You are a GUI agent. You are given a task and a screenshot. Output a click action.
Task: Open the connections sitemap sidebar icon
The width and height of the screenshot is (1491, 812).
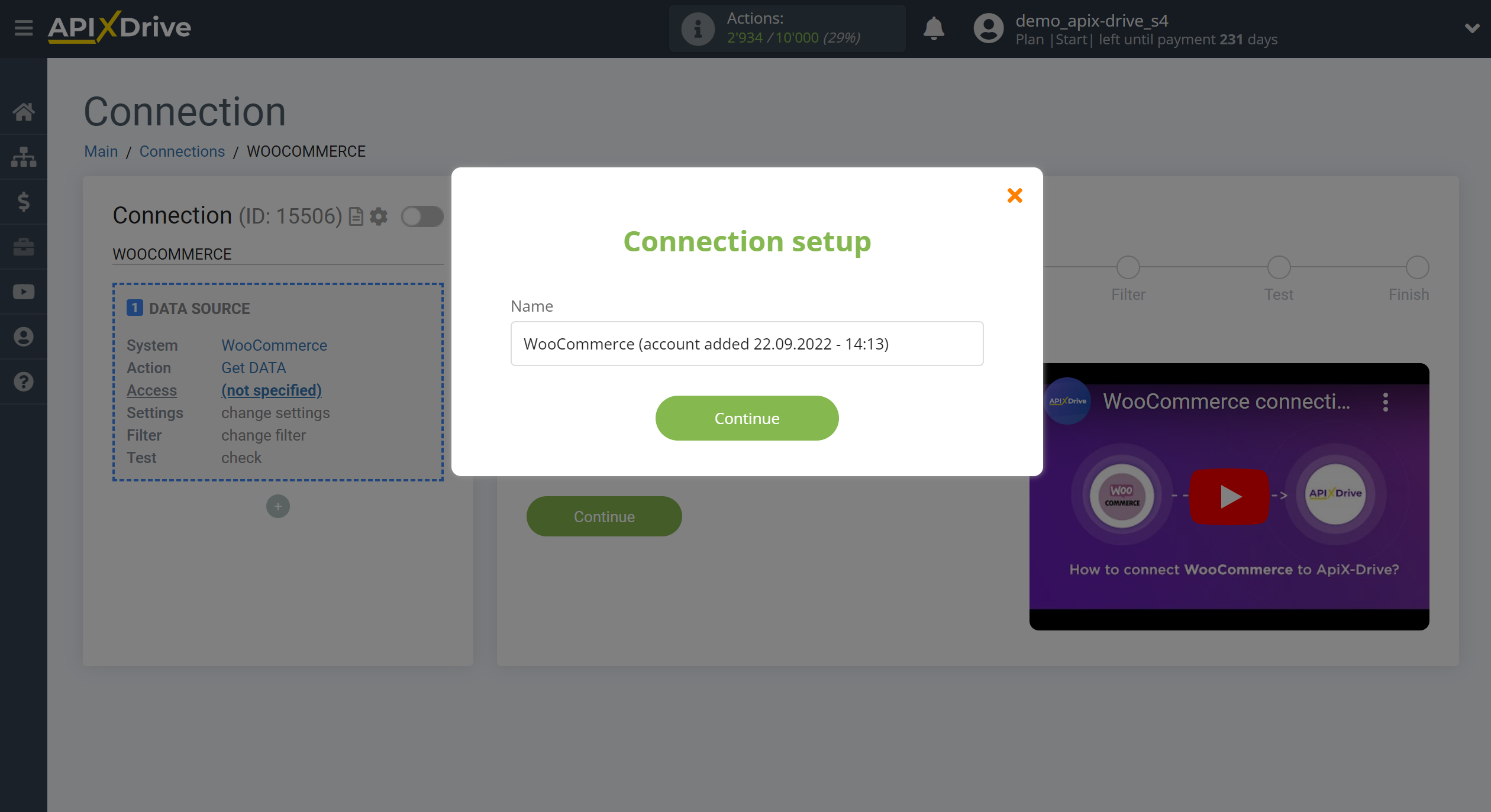pos(24,157)
